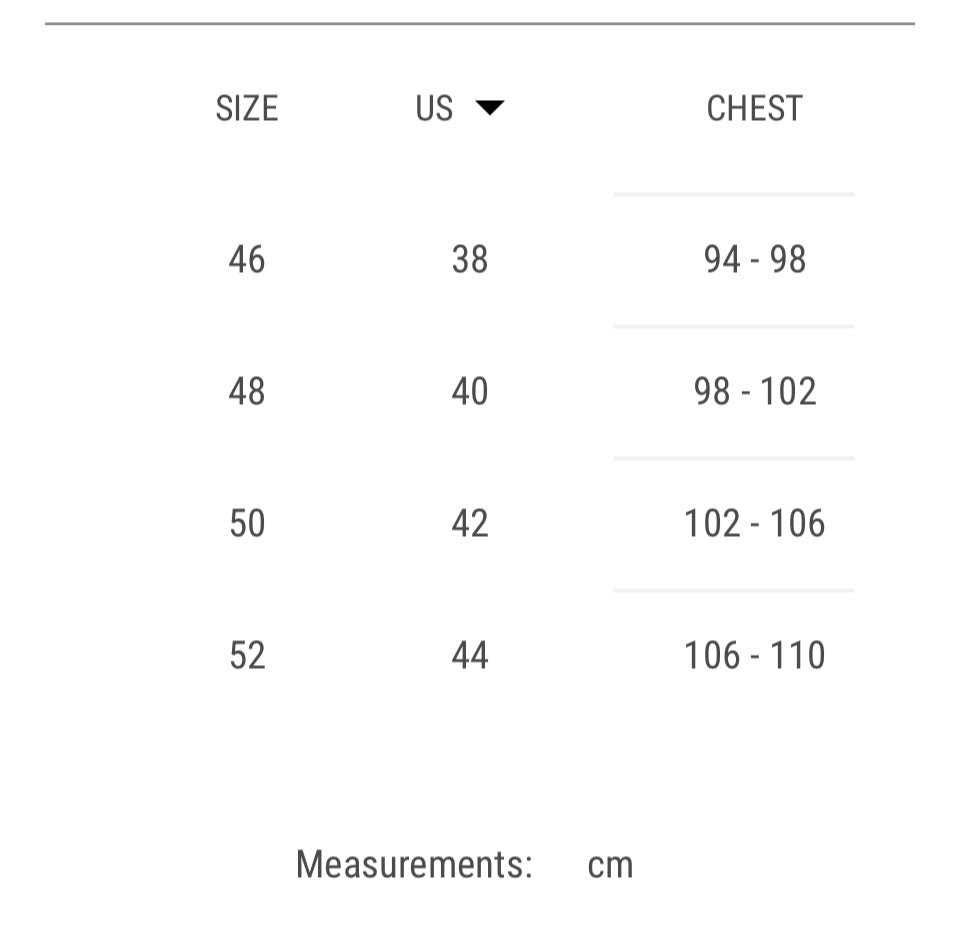Viewport: 959px width, 933px height.
Task: Select size 46 row
Action: (x=245, y=259)
